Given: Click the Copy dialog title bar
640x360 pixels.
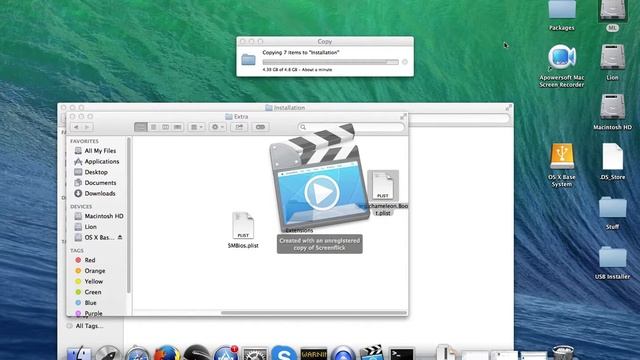Looking at the screenshot, I should [x=325, y=41].
